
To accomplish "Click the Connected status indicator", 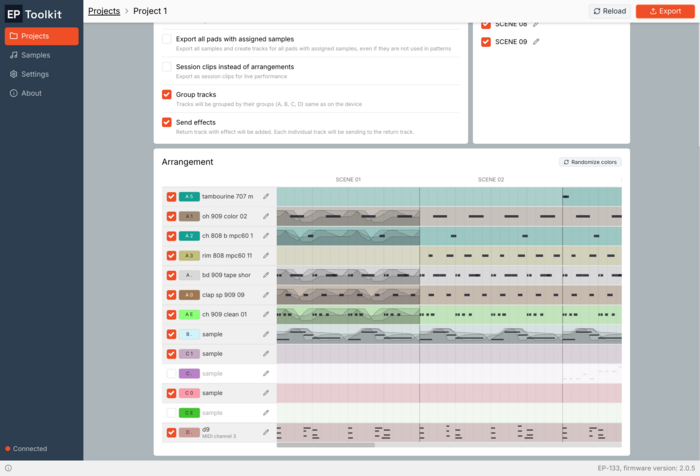I will click(x=26, y=449).
